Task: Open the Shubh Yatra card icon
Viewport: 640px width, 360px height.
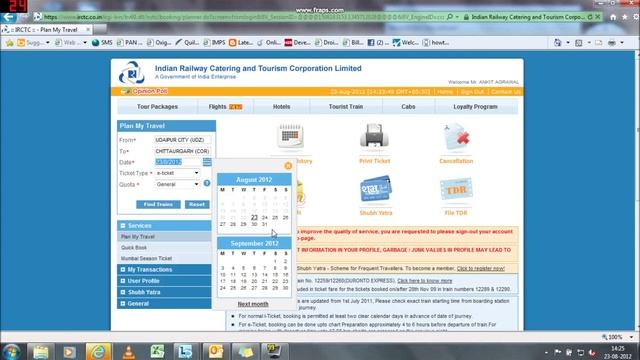Action: [376, 189]
